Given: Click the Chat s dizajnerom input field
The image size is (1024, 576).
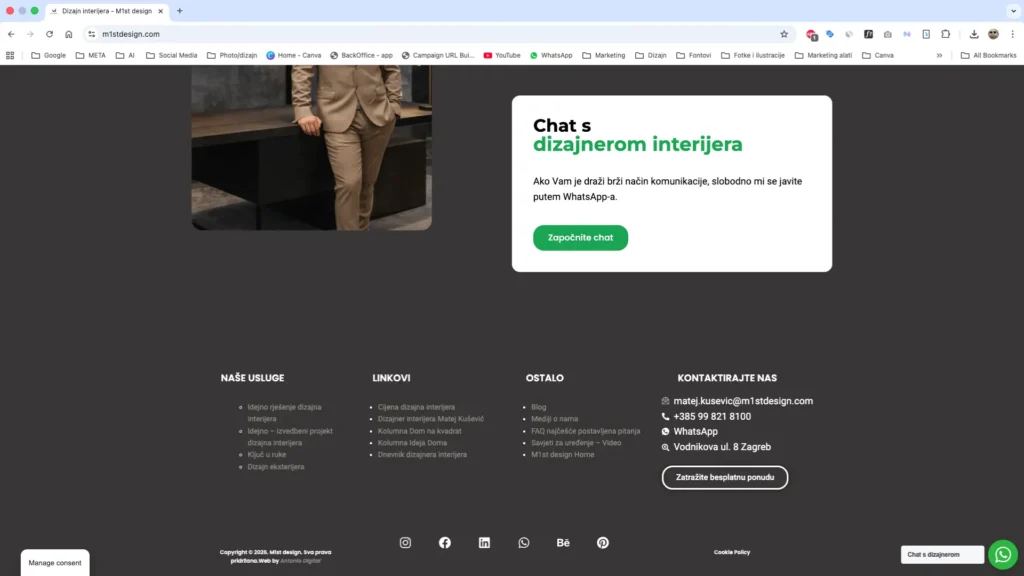Looking at the screenshot, I should 941,554.
